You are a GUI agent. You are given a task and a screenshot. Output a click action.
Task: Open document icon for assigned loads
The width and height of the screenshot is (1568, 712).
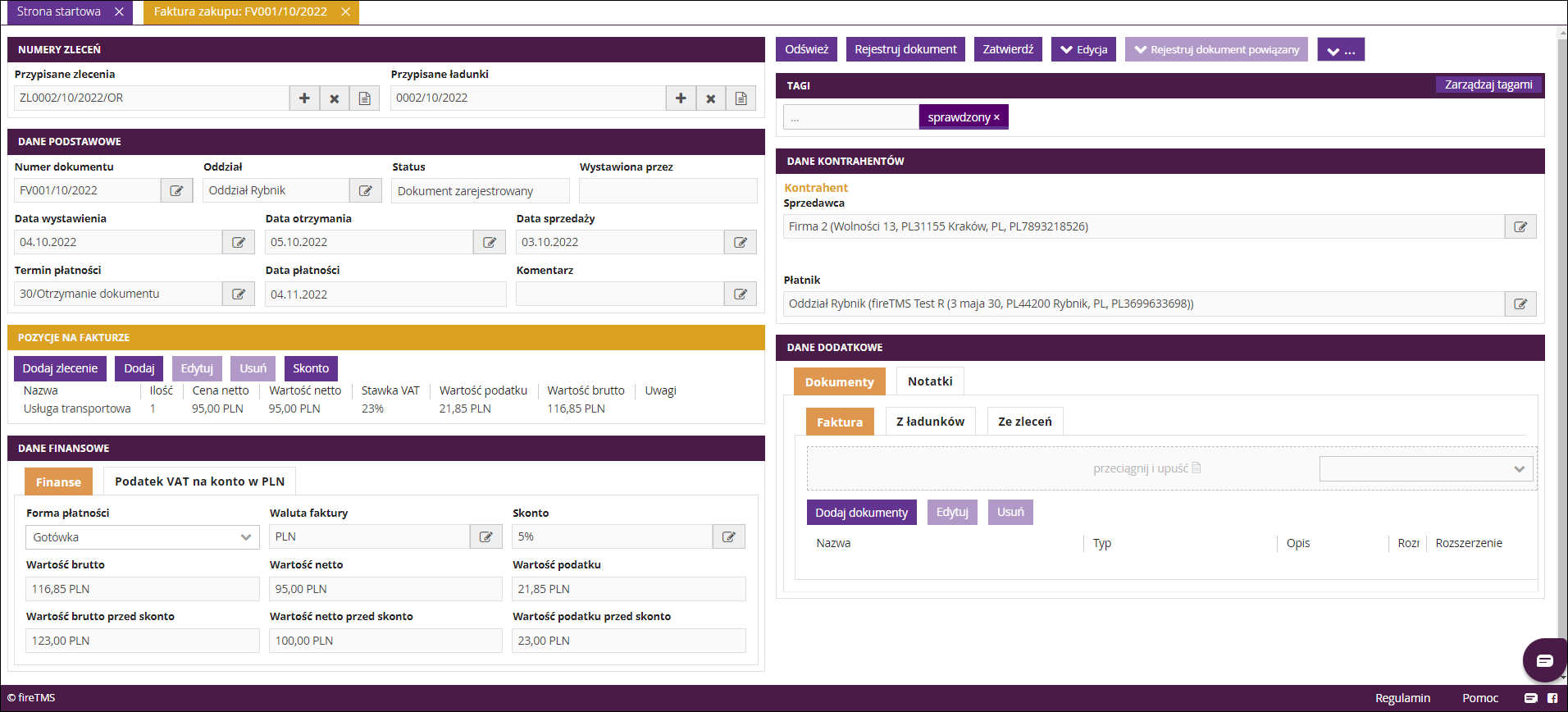(x=741, y=98)
